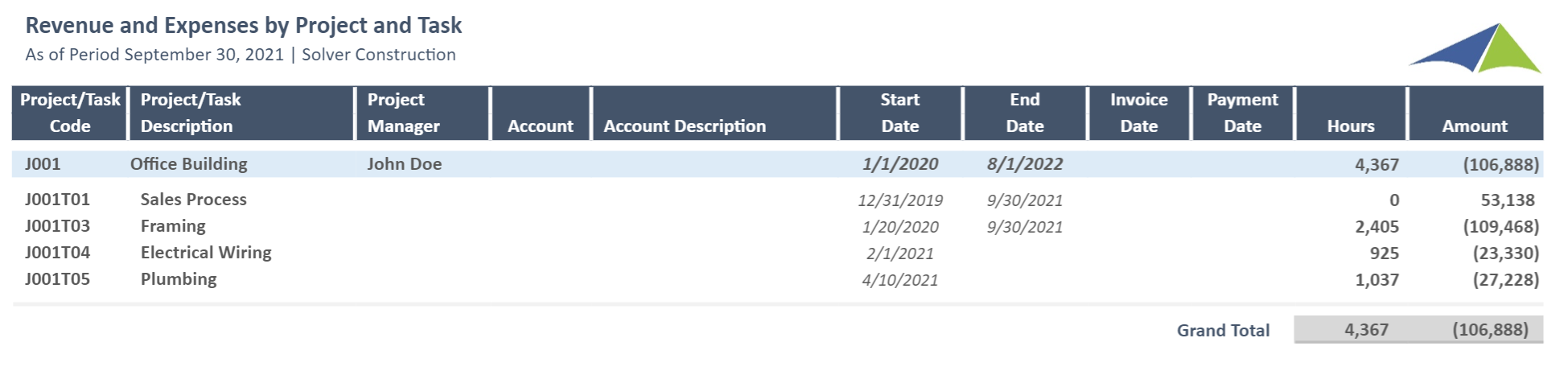Select the Sales Process amount 53,138
The image size is (1568, 371).
pyautogui.click(x=1508, y=200)
